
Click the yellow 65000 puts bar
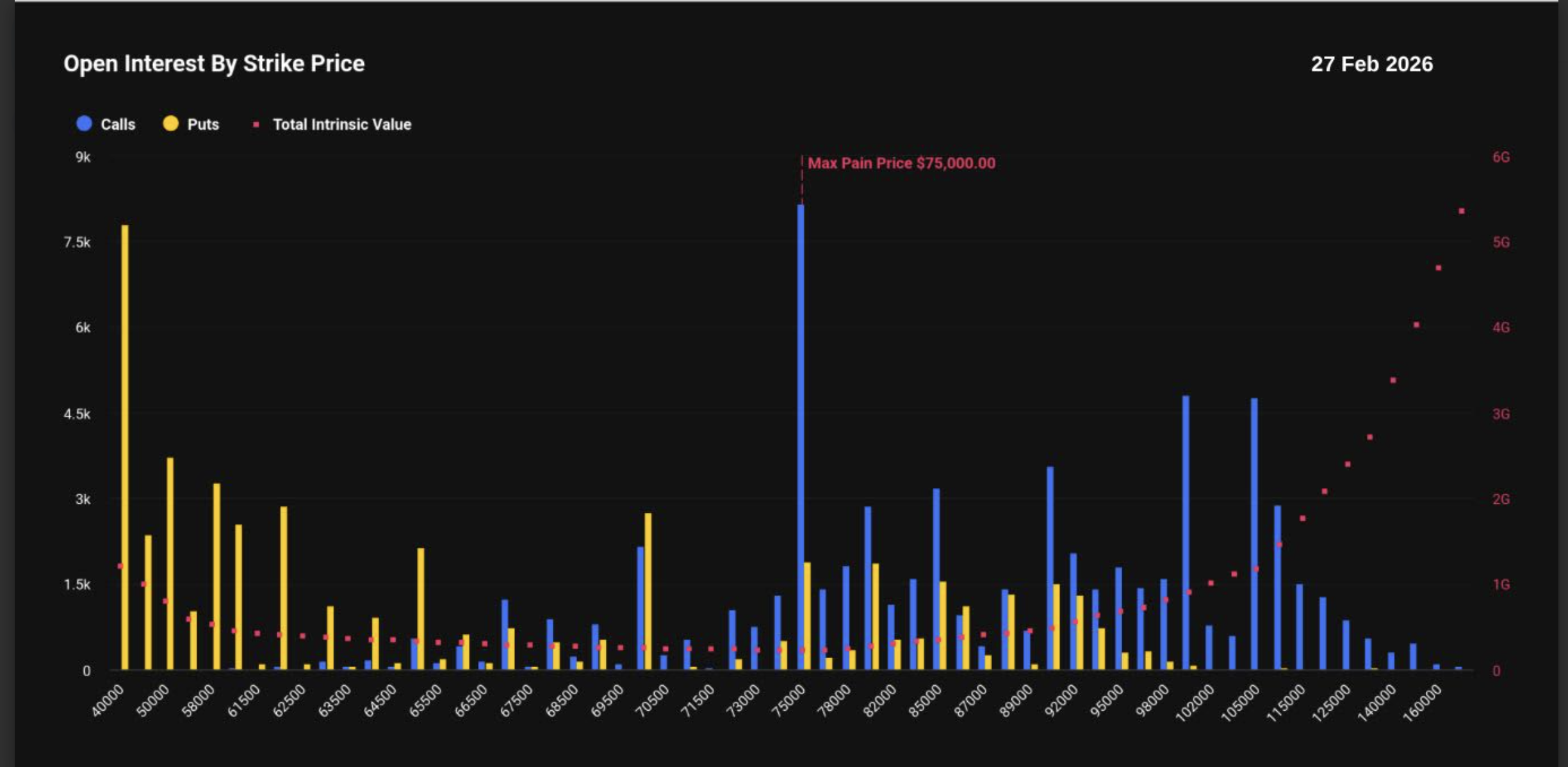pyautogui.click(x=421, y=608)
